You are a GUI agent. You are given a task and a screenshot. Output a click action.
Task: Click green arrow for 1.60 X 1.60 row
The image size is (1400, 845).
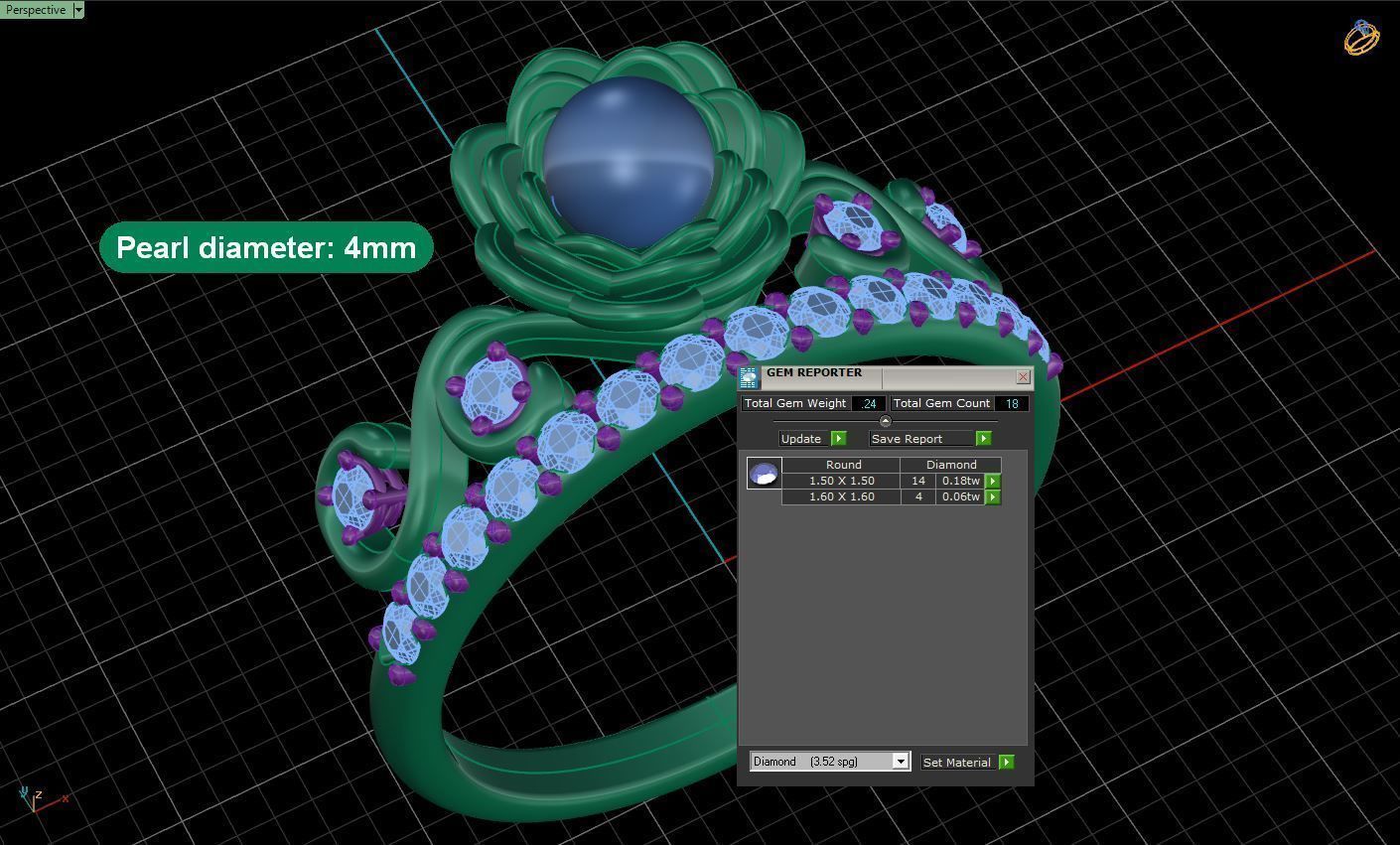992,496
